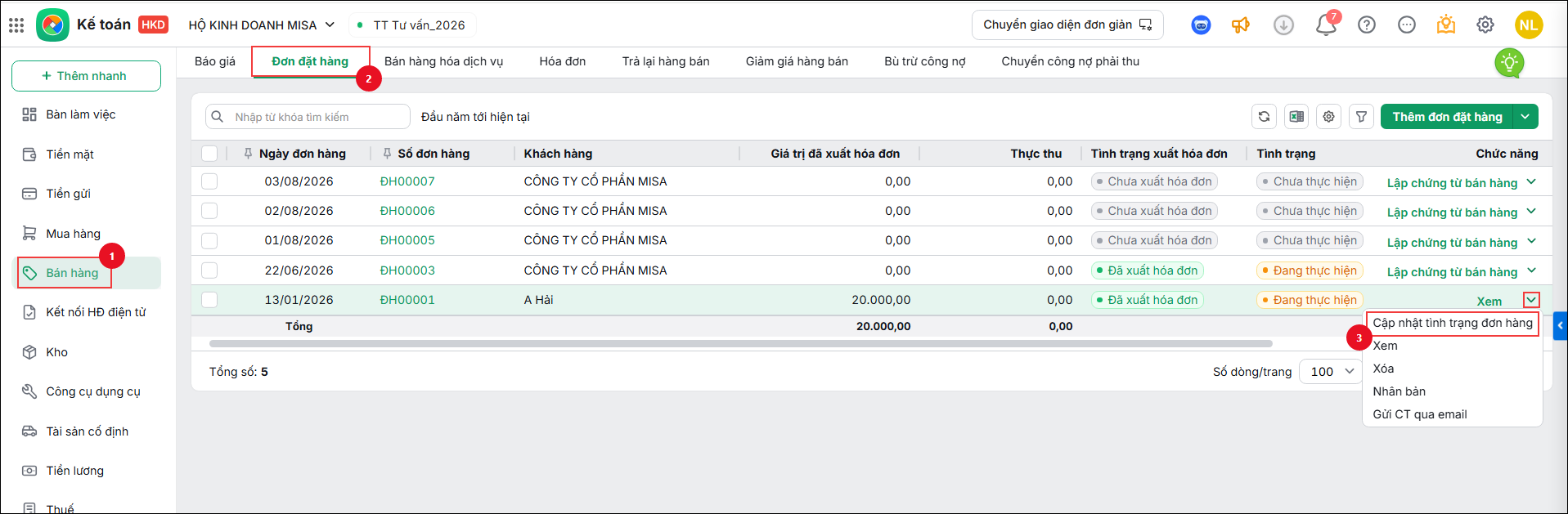Open Đầu năm tới hiện tại date filter

coord(475,117)
